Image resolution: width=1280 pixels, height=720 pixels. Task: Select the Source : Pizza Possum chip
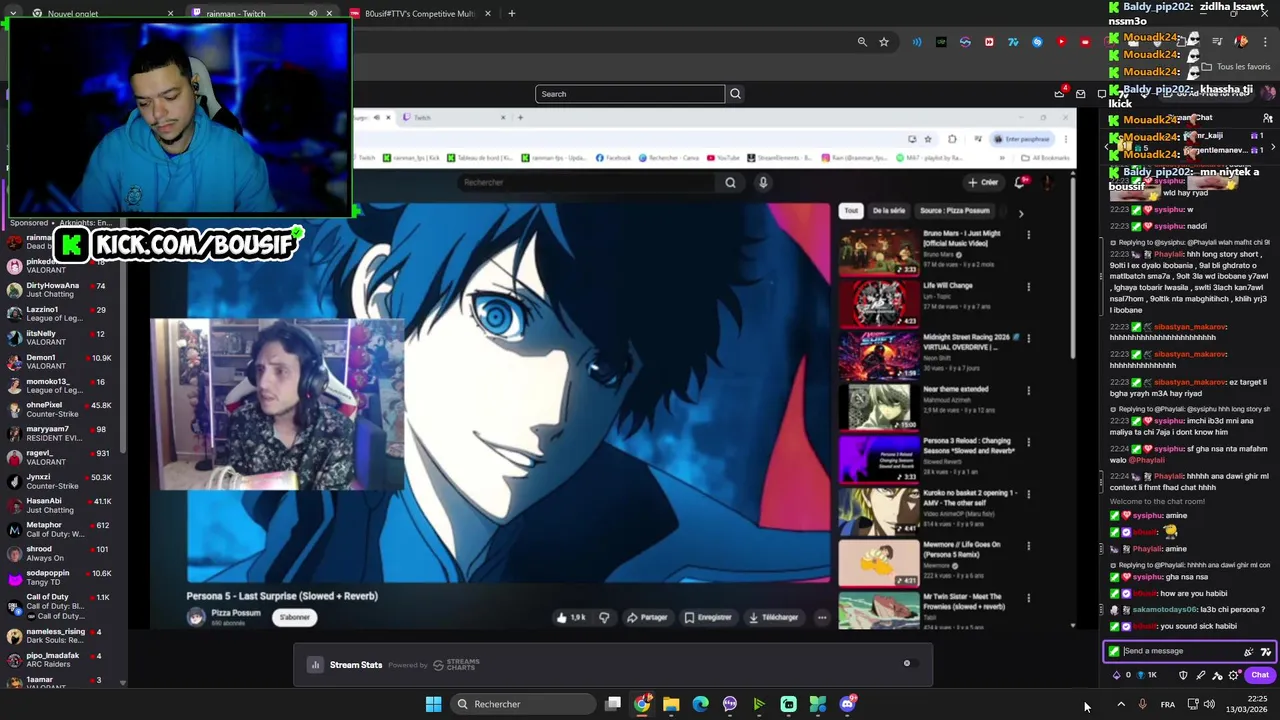point(955,211)
